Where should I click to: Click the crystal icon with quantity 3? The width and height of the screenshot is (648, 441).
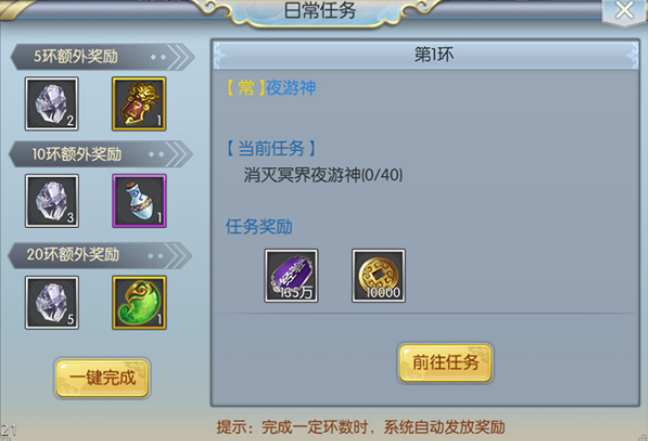(x=52, y=201)
